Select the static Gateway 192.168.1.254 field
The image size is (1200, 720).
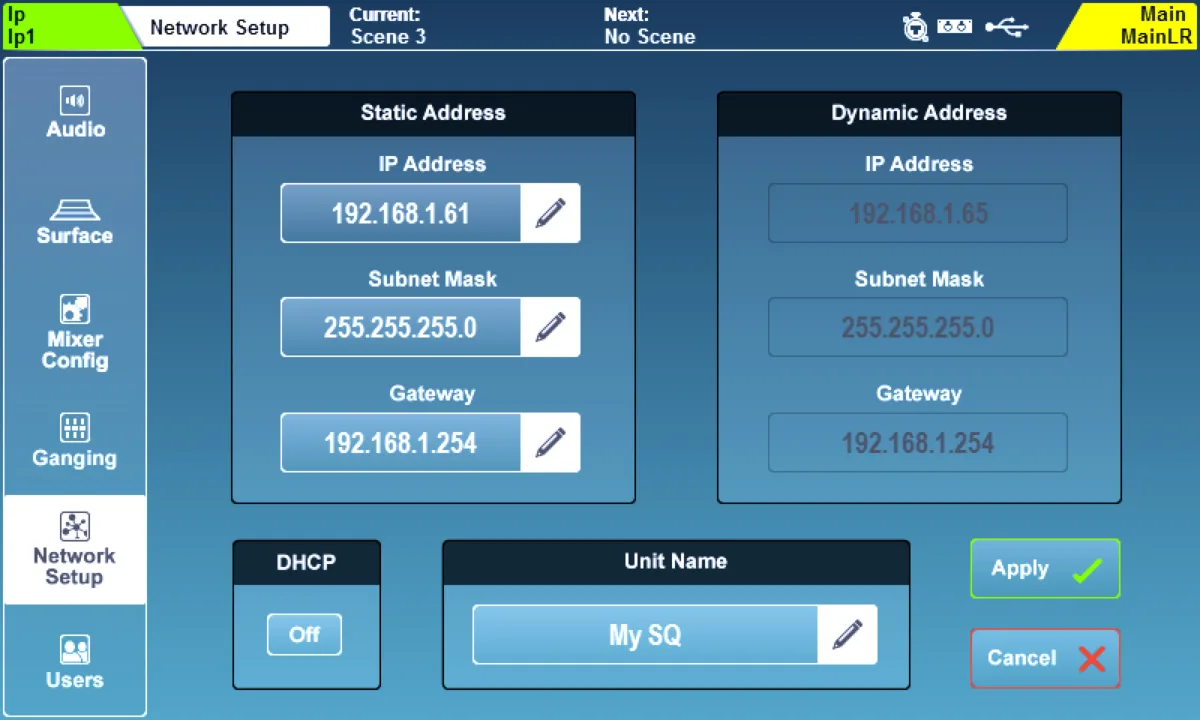click(401, 442)
